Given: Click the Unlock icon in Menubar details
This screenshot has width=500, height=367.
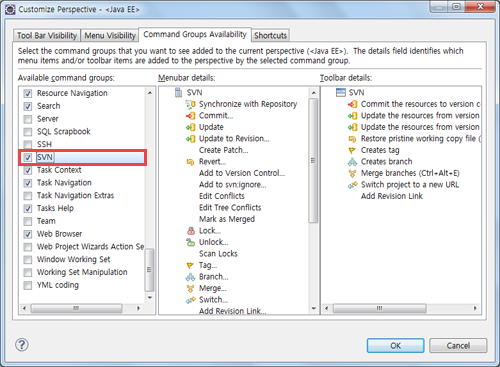Looking at the screenshot, I should click(191, 242).
